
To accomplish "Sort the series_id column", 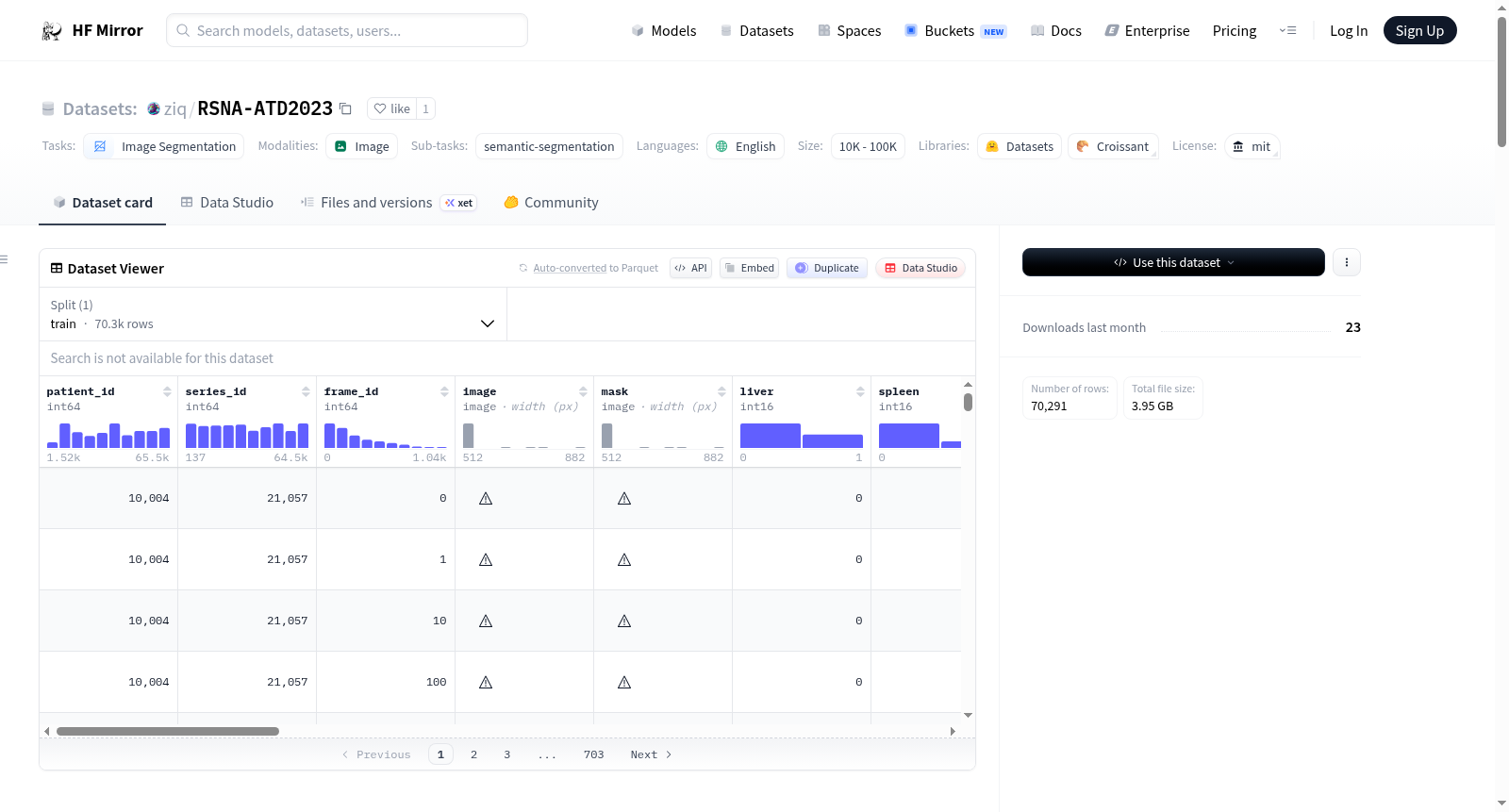I will [306, 391].
